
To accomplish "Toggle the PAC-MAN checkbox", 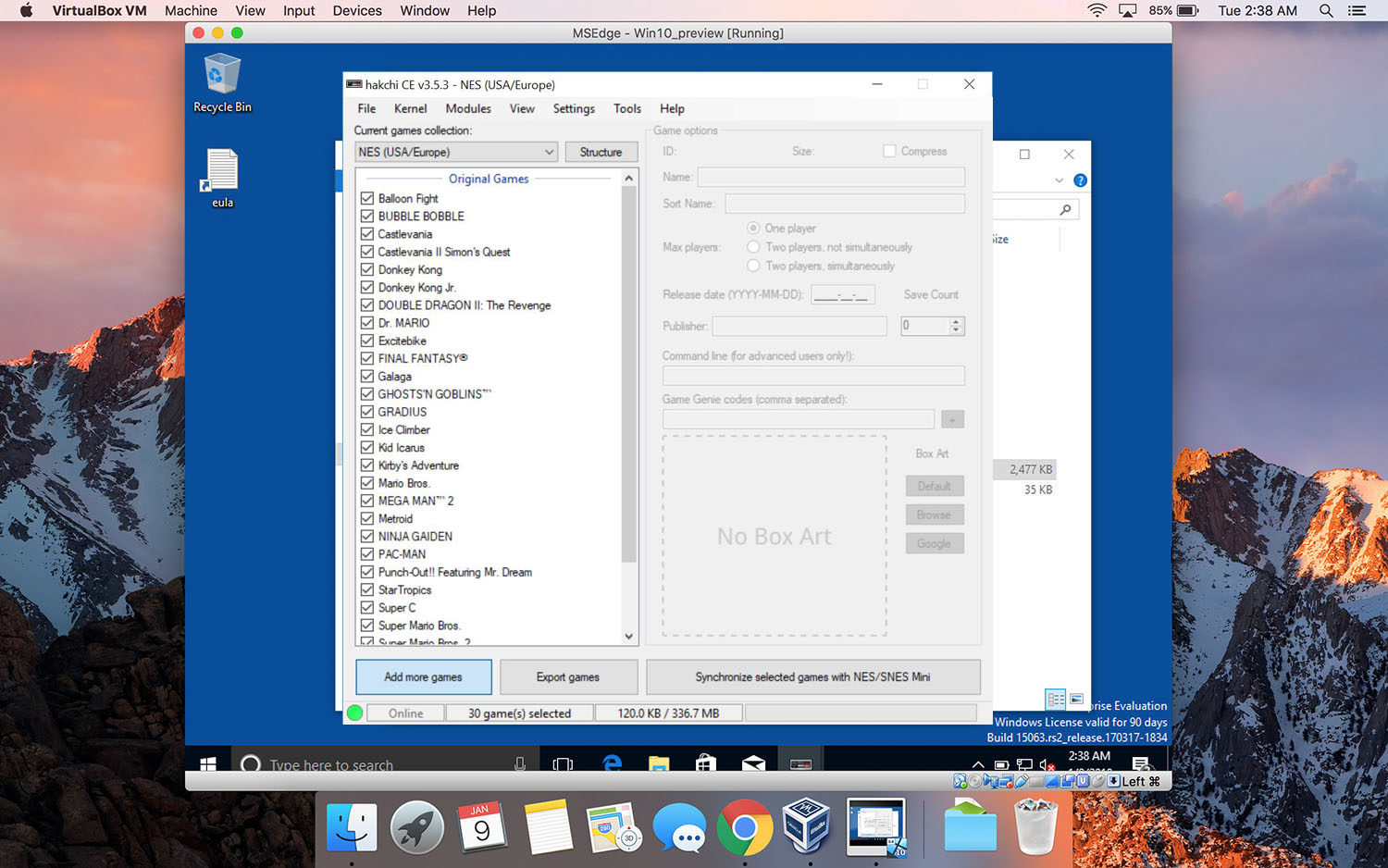I will 367,553.
